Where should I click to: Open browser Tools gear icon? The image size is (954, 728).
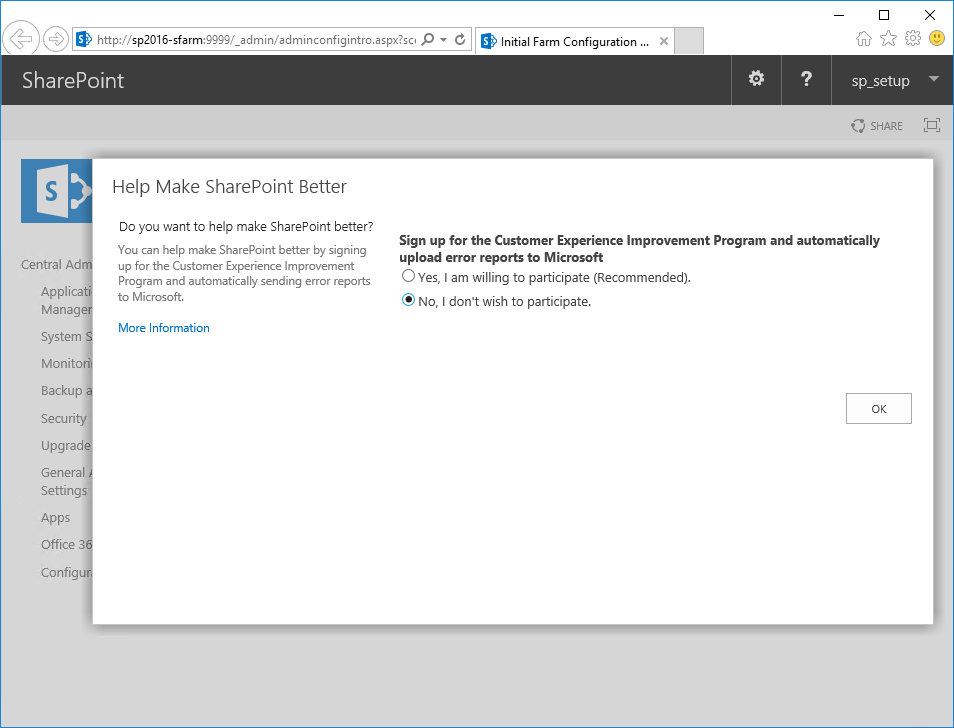point(913,39)
